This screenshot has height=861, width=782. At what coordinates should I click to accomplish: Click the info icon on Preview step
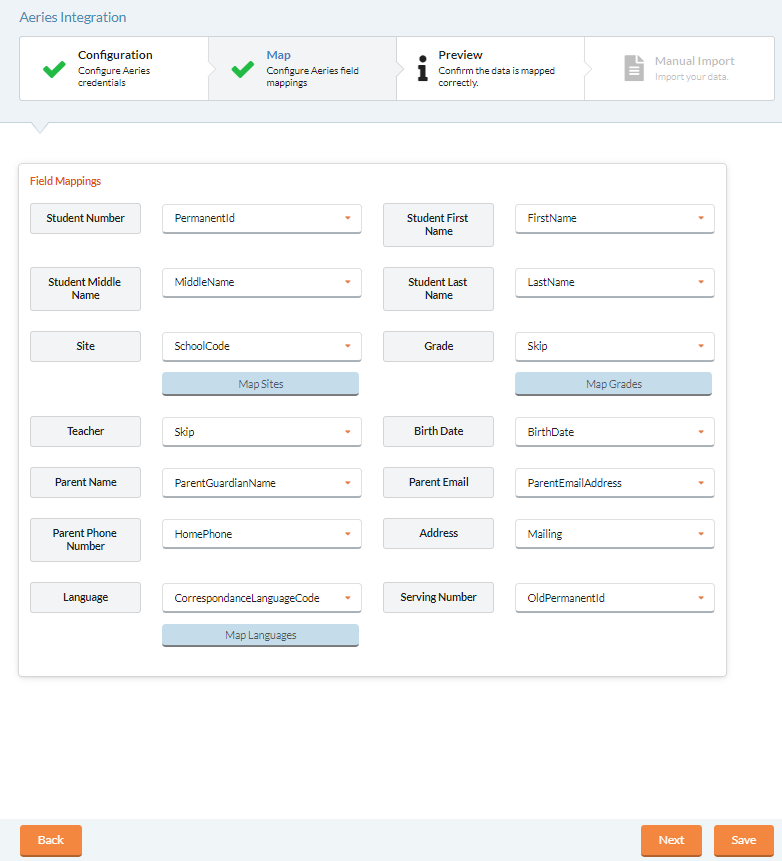[422, 68]
